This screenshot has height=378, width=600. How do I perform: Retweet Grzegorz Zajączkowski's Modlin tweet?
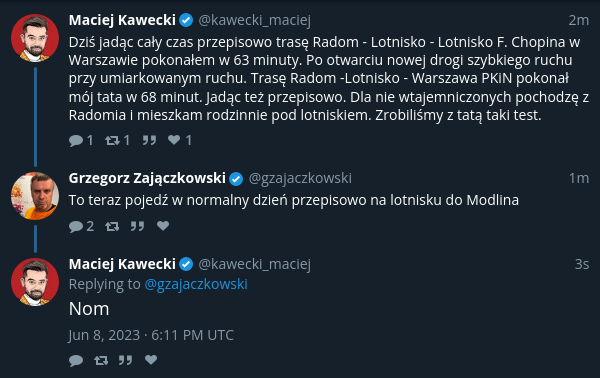(112, 226)
